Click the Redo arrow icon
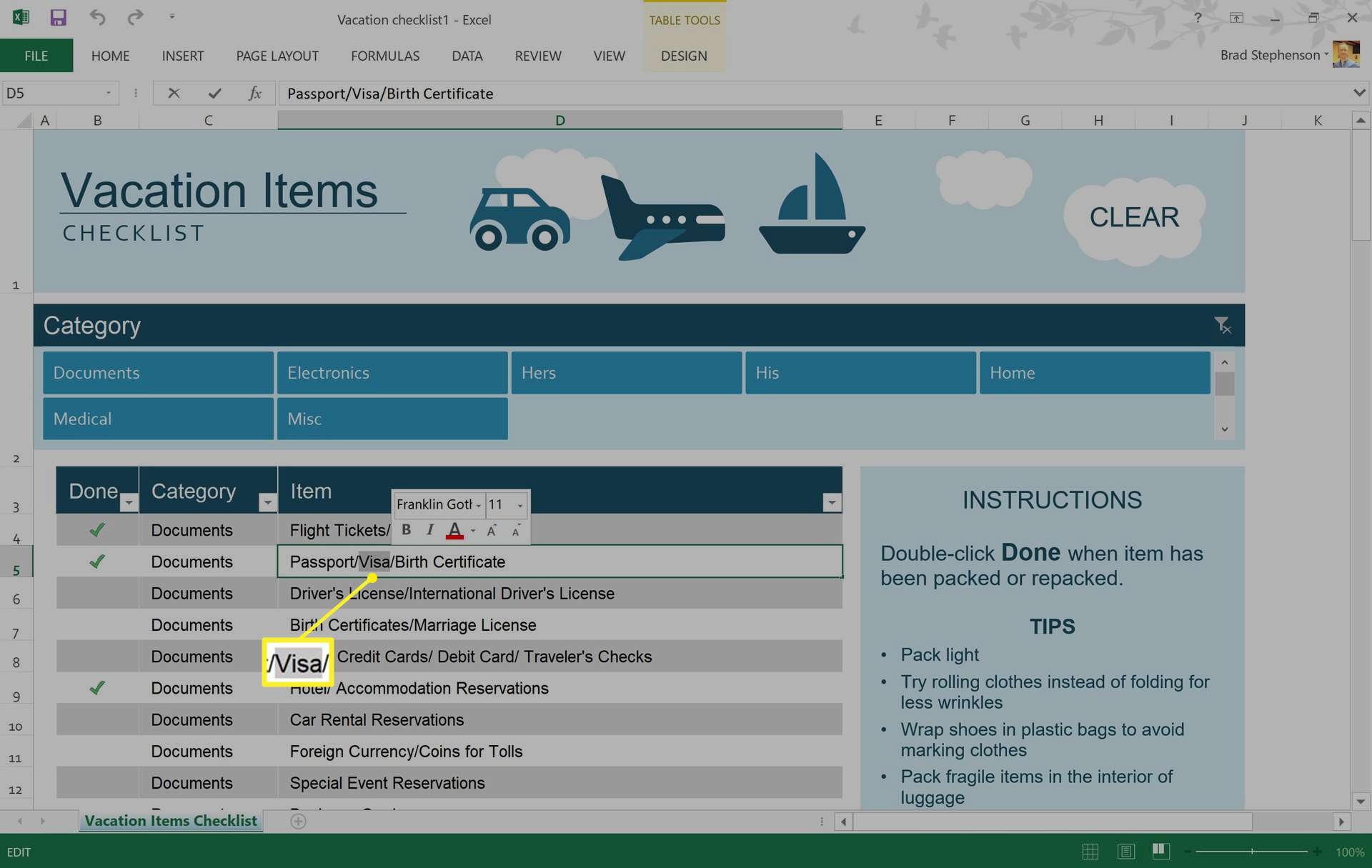 [x=135, y=17]
